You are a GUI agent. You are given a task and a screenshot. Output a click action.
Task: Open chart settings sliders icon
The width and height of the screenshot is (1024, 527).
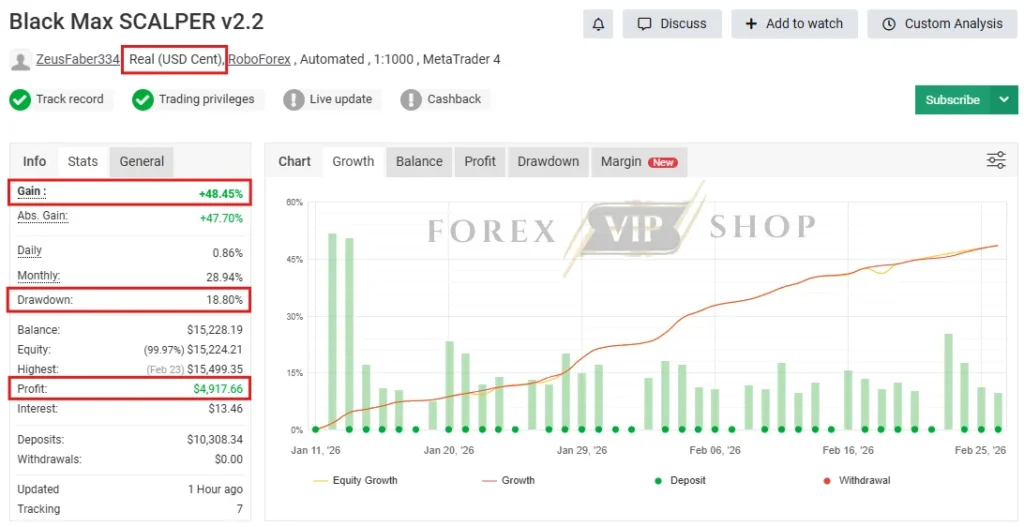996,161
